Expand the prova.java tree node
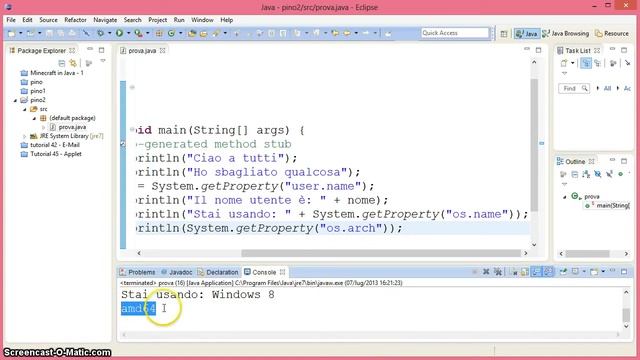Screen dimensions: 640x360 [x=43, y=127]
